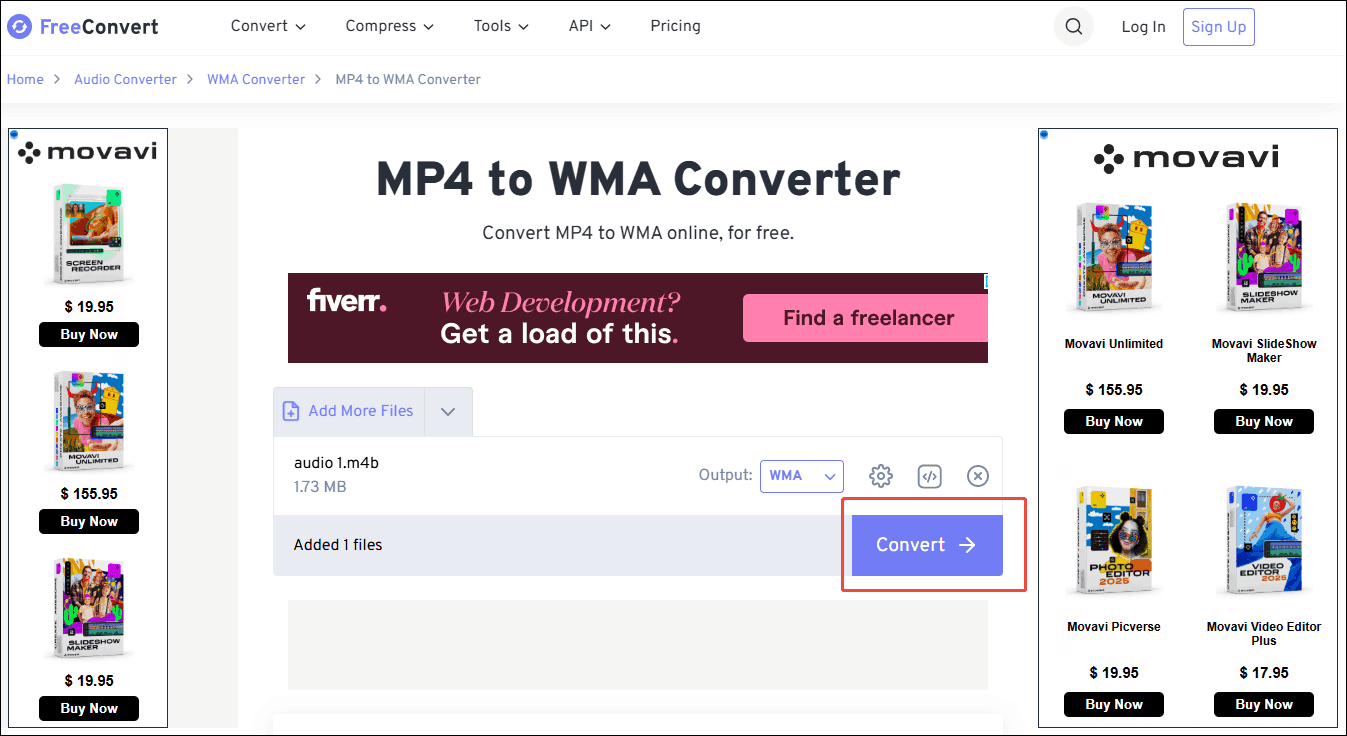The width and height of the screenshot is (1347, 736).
Task: Open the Tools menu
Action: click(x=502, y=26)
